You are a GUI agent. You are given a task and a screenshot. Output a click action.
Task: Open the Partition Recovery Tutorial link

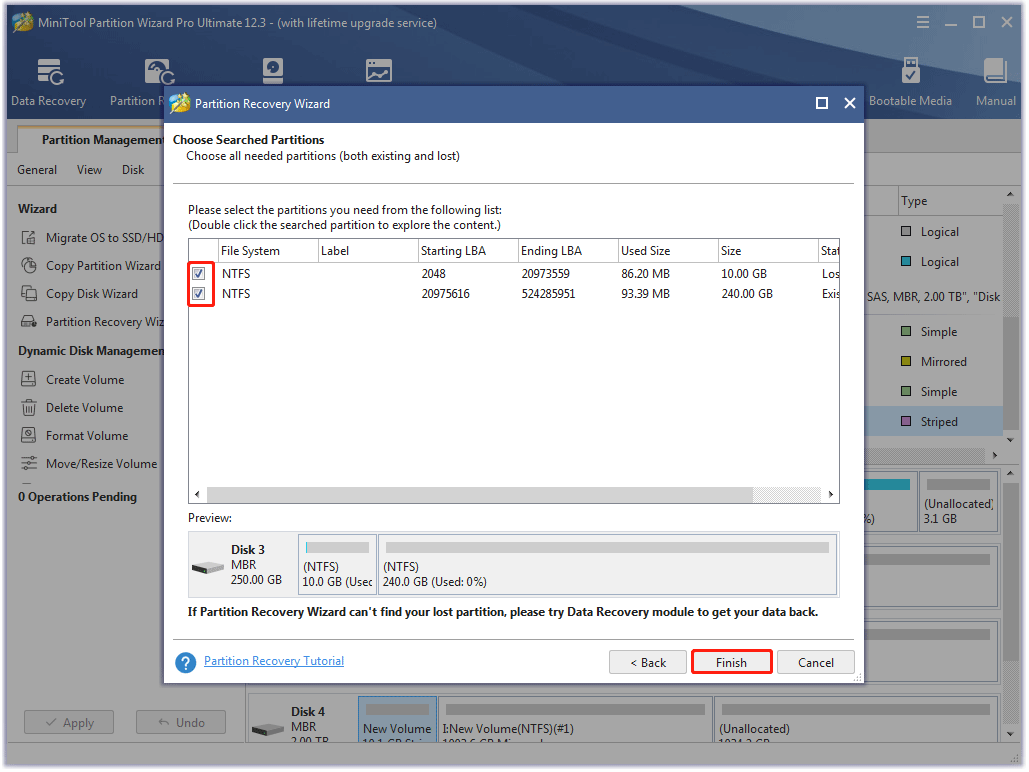274,661
